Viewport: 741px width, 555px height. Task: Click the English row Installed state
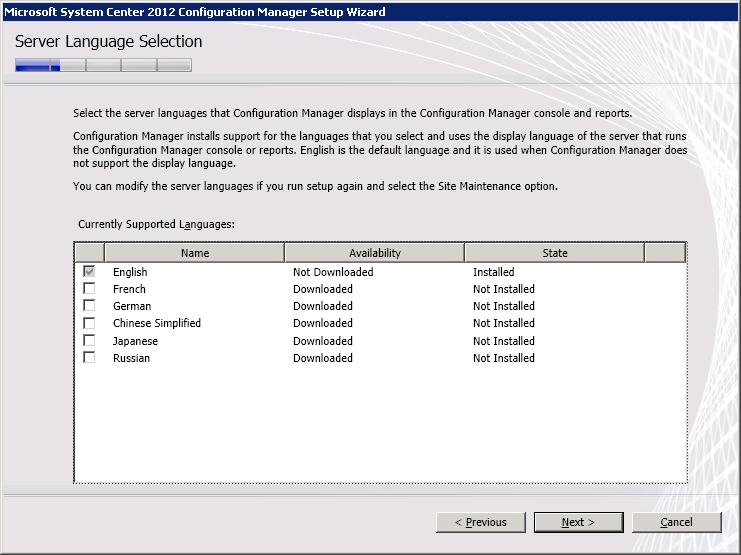click(493, 272)
